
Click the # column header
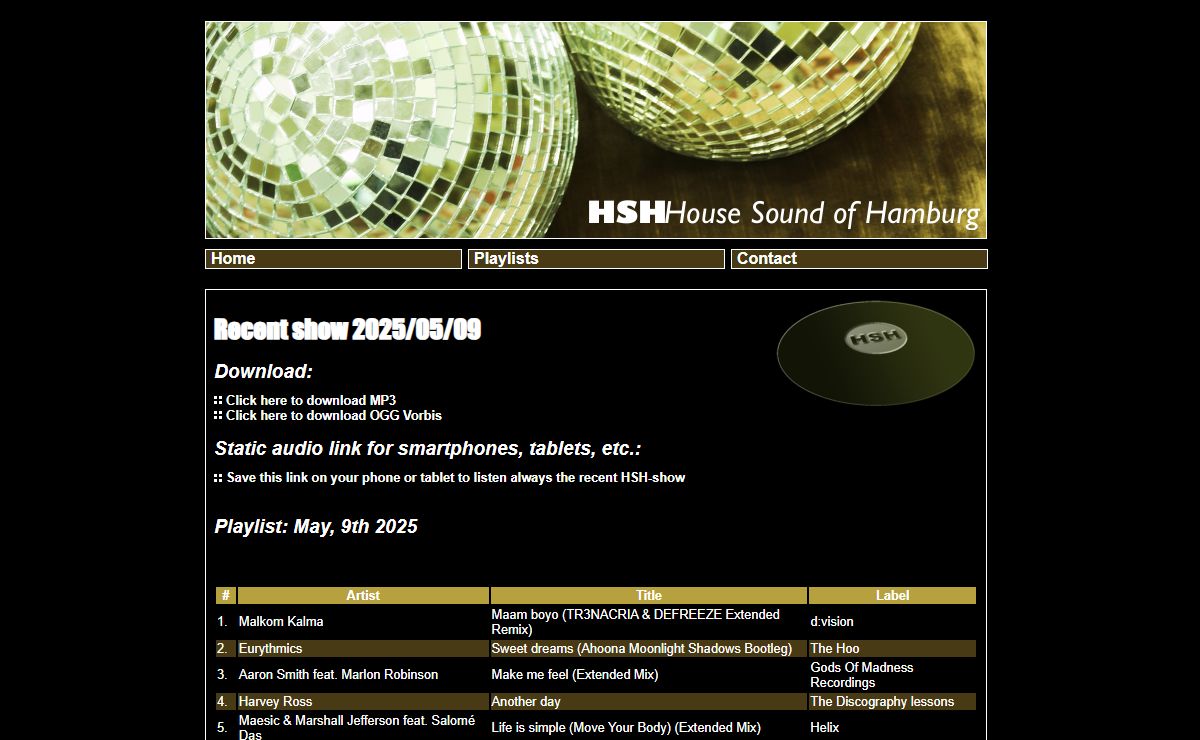click(226, 595)
